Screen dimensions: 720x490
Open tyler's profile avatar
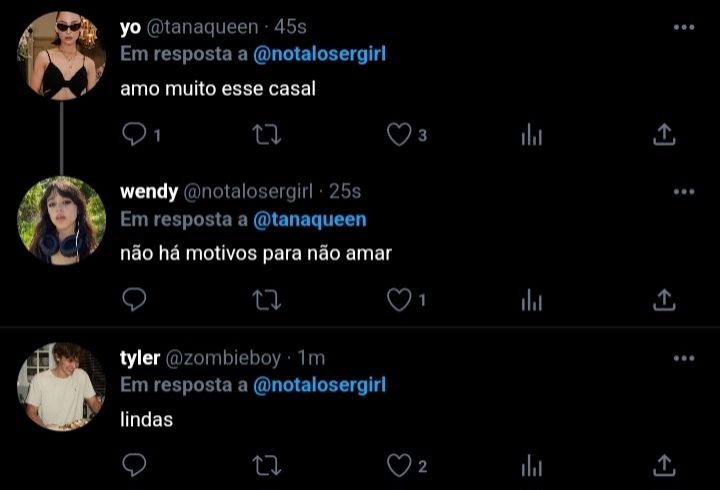tap(62, 387)
